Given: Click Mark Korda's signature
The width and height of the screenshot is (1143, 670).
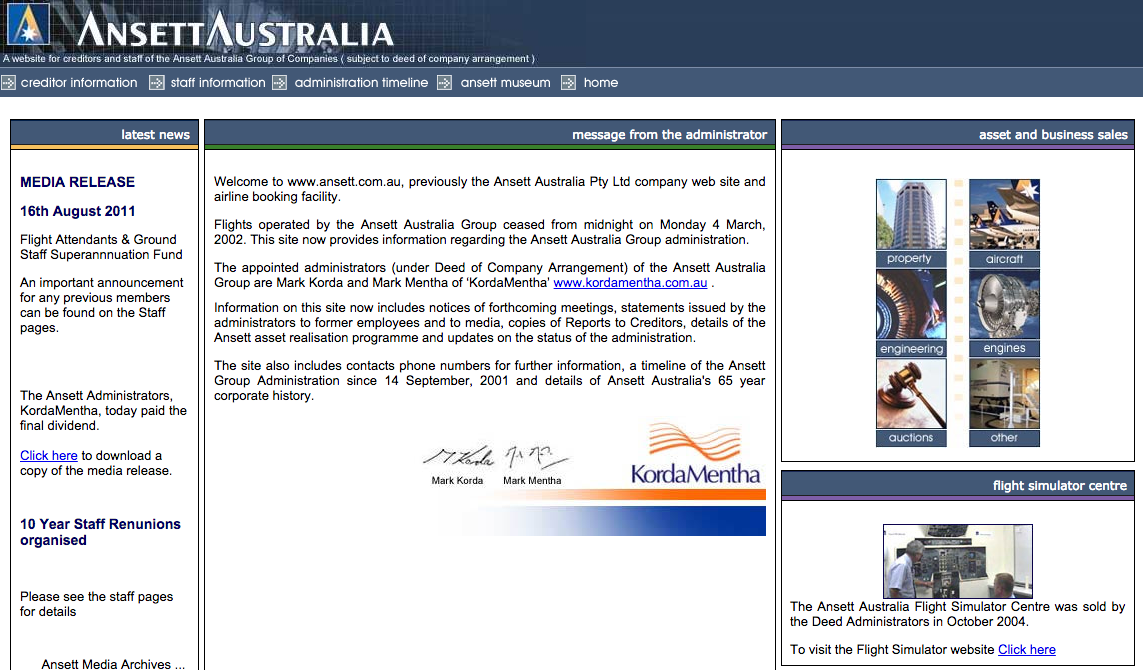Looking at the screenshot, I should click(459, 457).
